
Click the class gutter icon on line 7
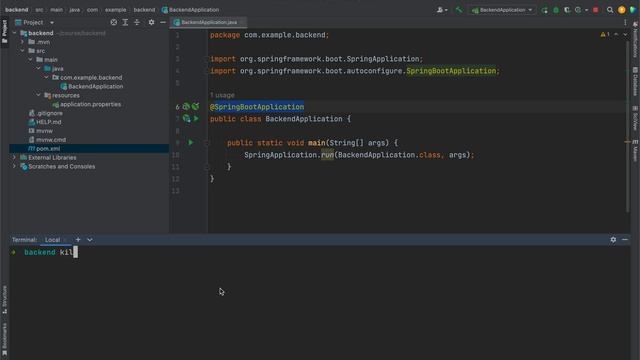[187, 118]
